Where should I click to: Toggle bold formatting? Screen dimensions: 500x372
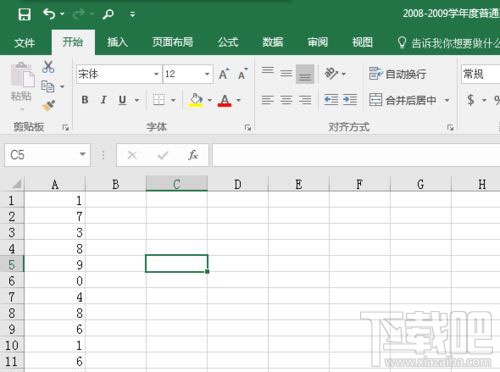[85, 100]
